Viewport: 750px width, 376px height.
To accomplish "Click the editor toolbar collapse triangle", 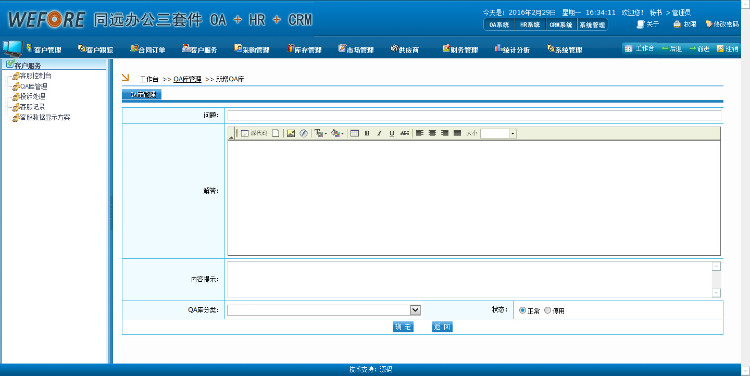I will [231, 137].
